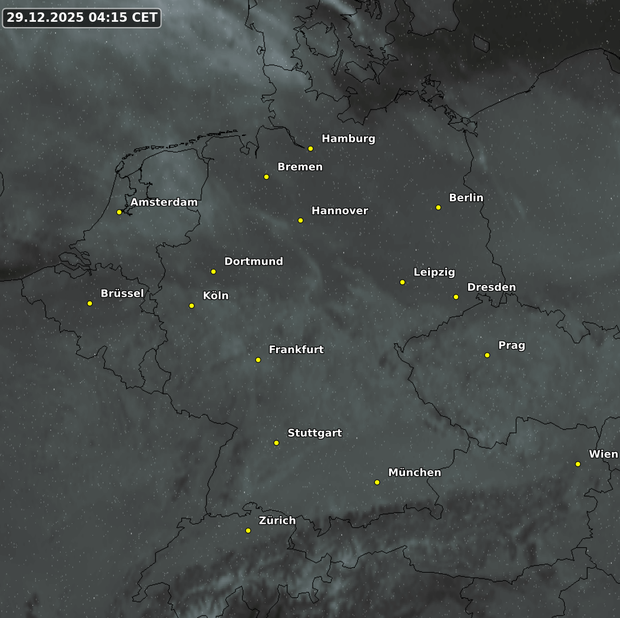
Task: Click the Hannover text label
Action: [x=339, y=211]
